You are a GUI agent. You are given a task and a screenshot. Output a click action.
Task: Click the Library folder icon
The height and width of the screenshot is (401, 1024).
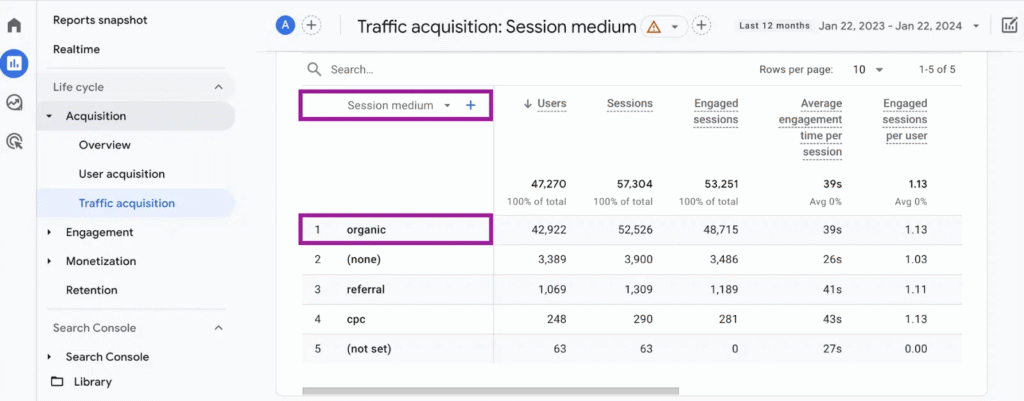(x=57, y=381)
